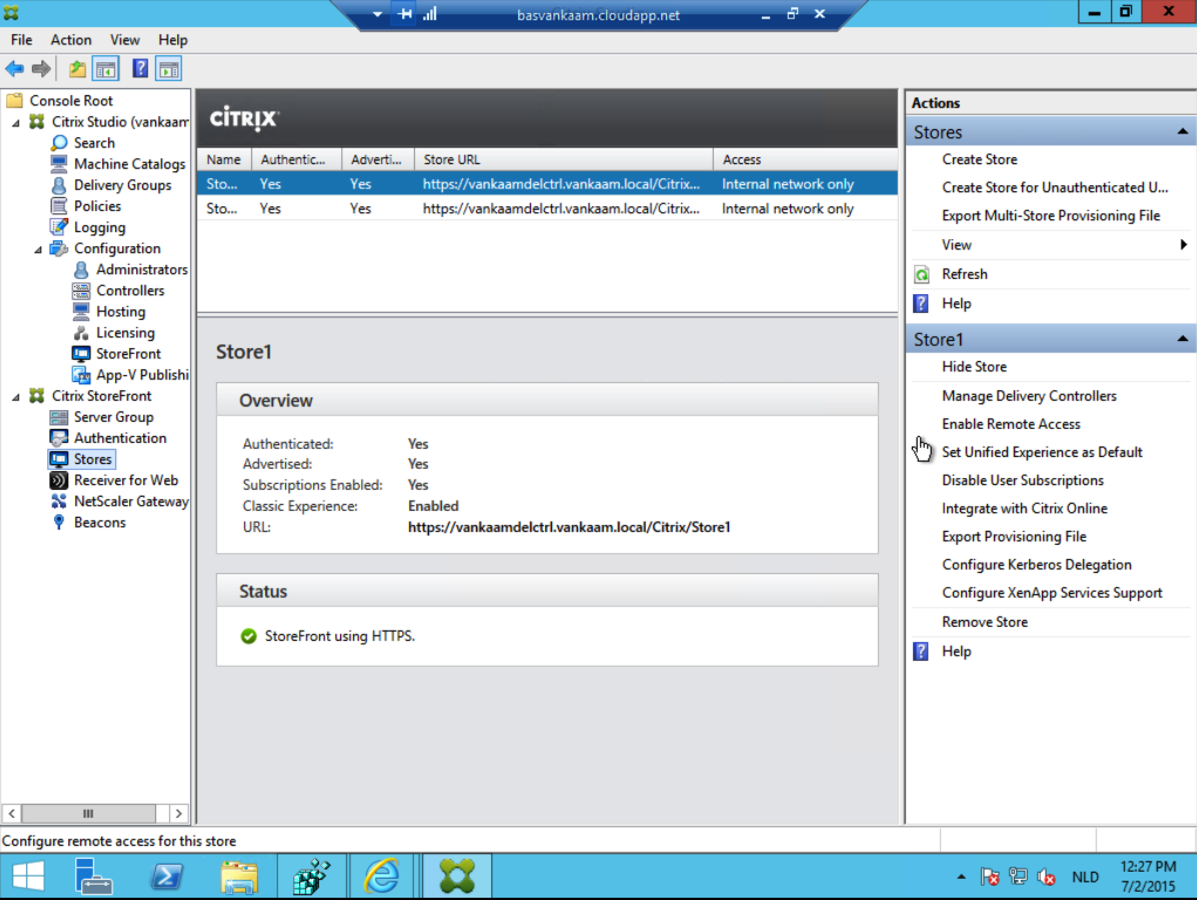The image size is (1197, 900).
Task: Click Set Unified Experience as Default
Action: (x=1042, y=453)
